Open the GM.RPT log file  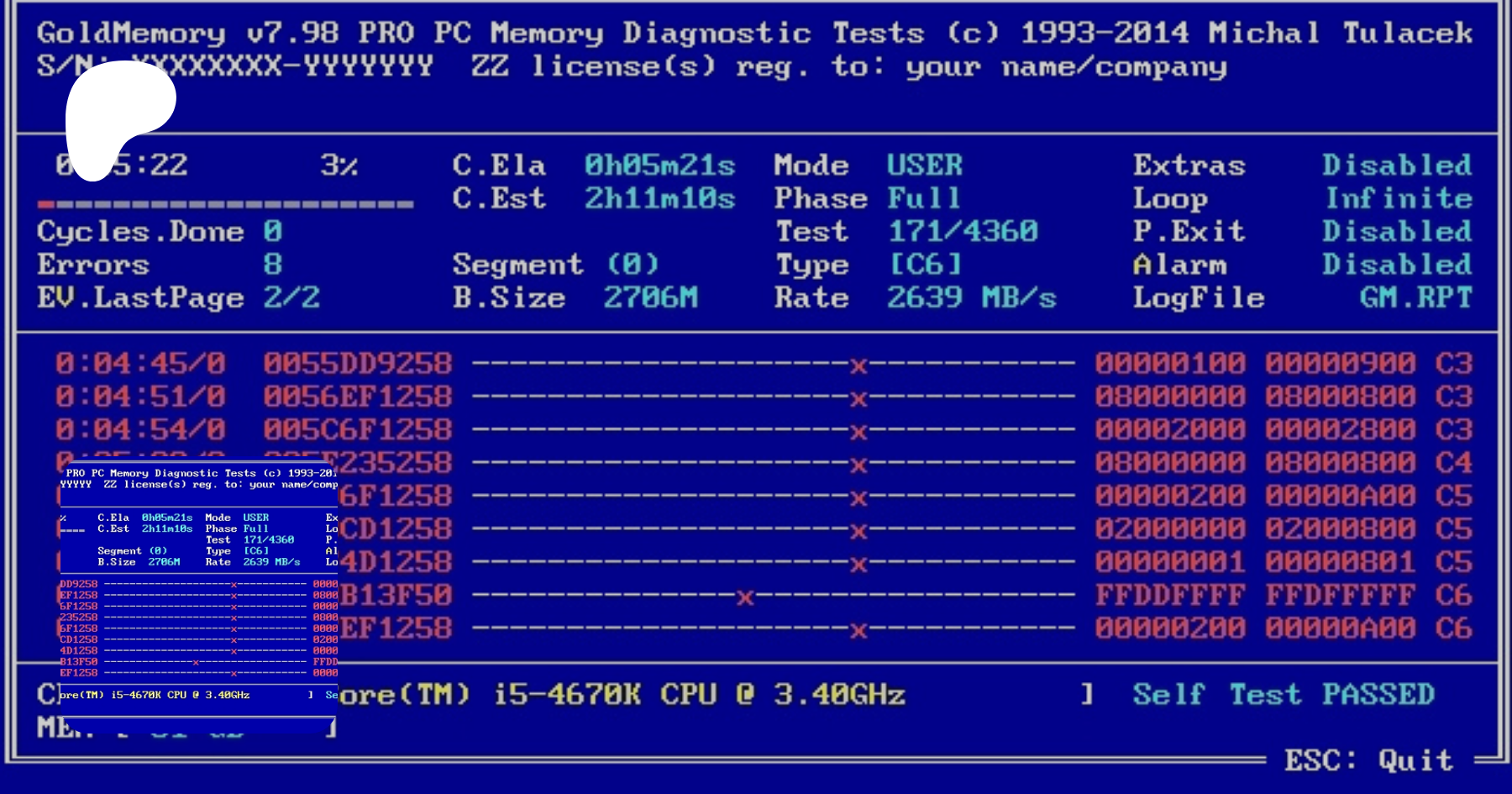1415,297
